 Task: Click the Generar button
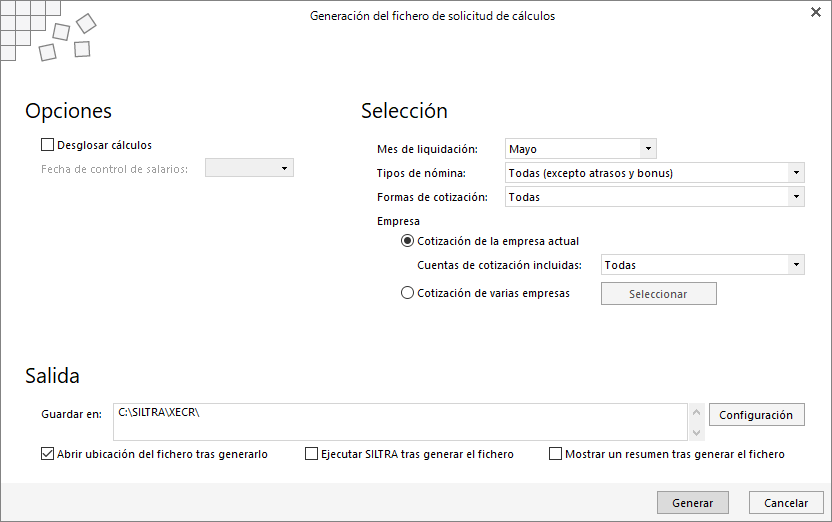[692, 503]
